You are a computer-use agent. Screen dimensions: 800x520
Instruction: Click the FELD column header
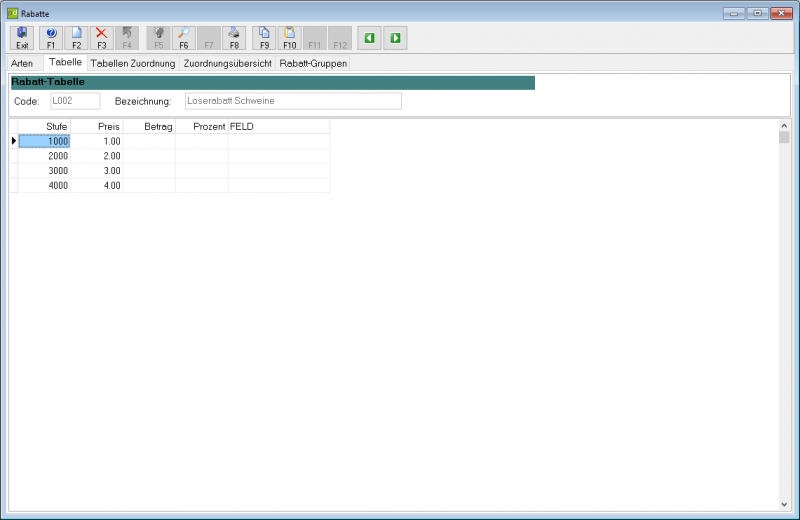point(279,127)
